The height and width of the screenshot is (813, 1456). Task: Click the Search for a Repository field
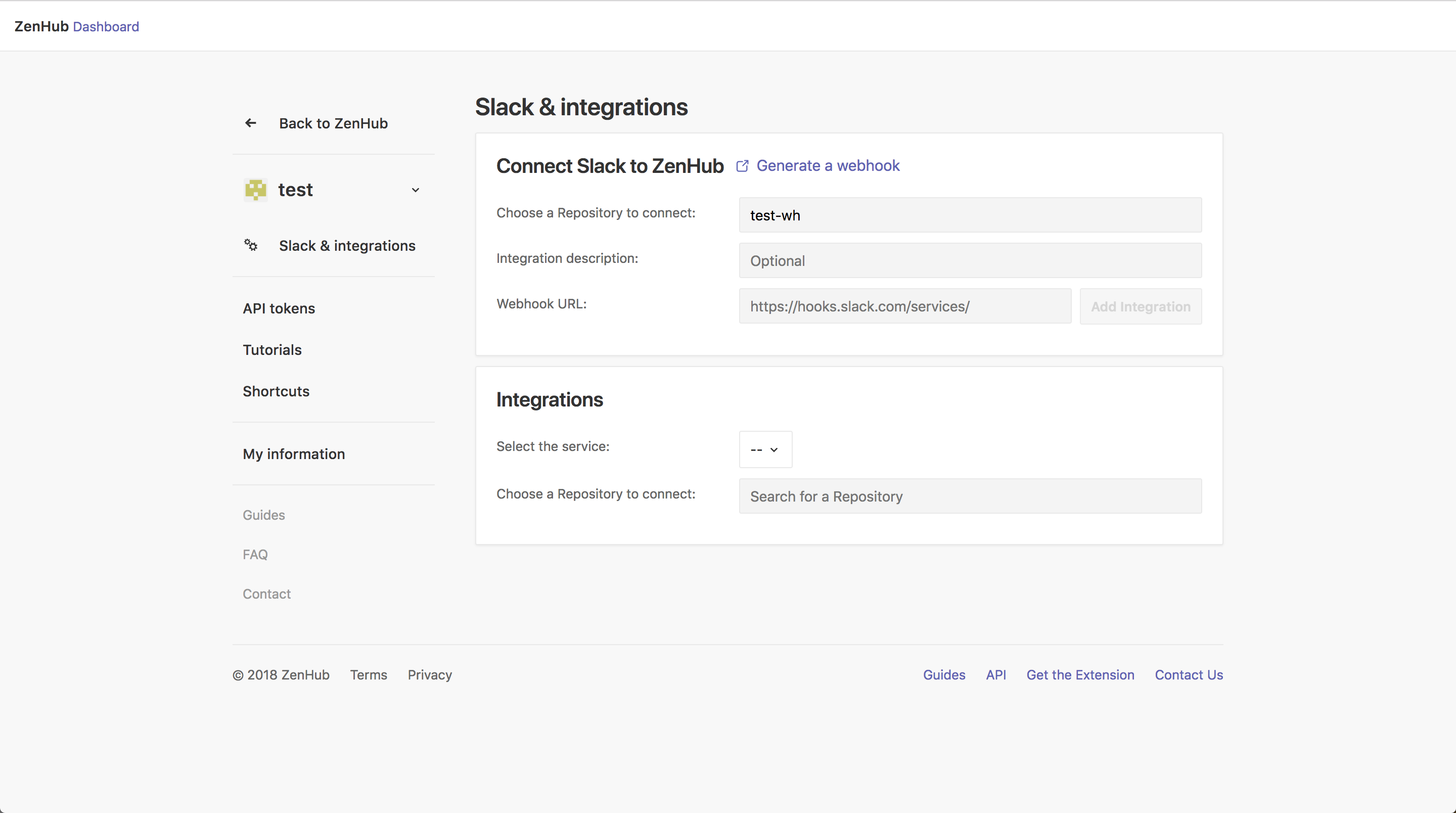coord(970,496)
